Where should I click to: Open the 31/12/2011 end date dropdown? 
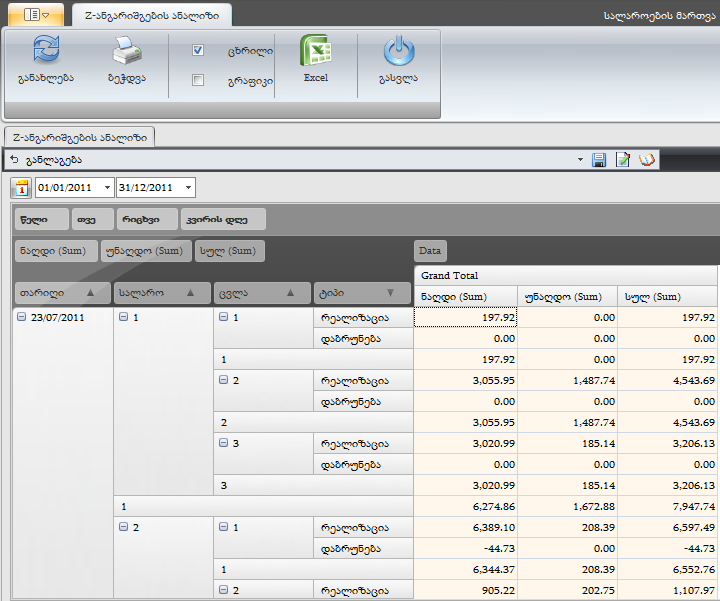pos(189,188)
